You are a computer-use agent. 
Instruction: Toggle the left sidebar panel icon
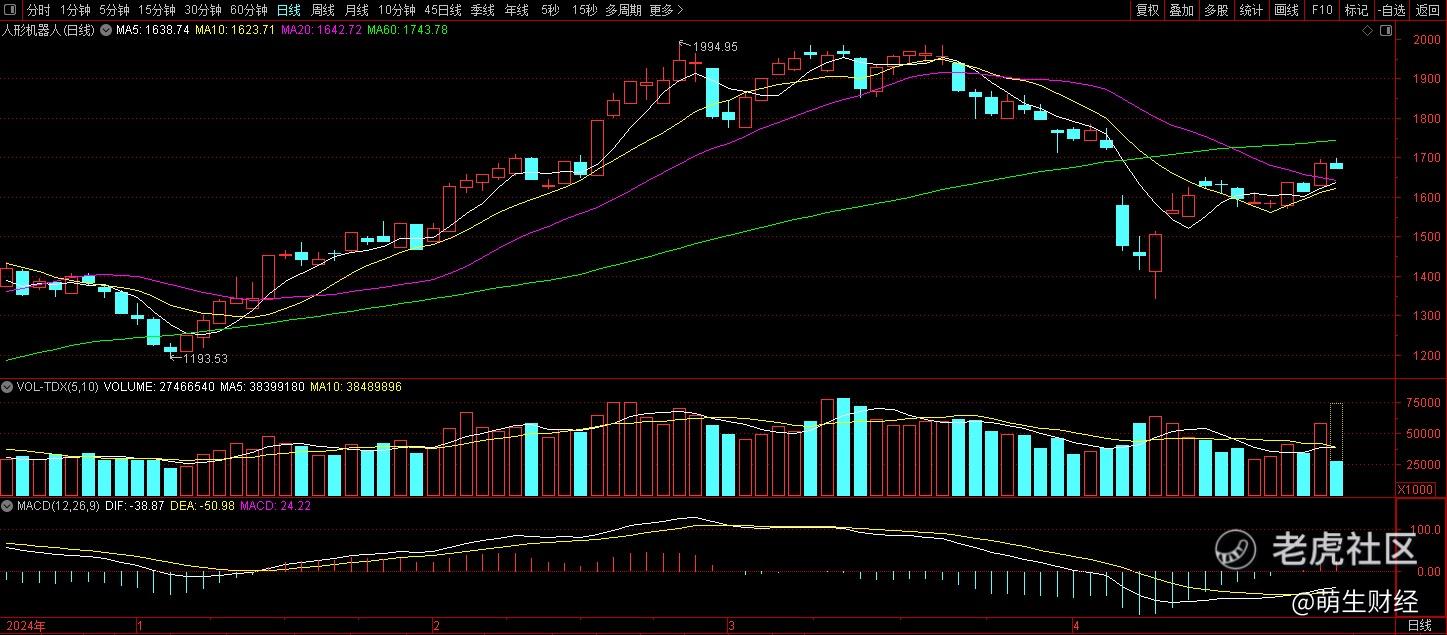11,10
